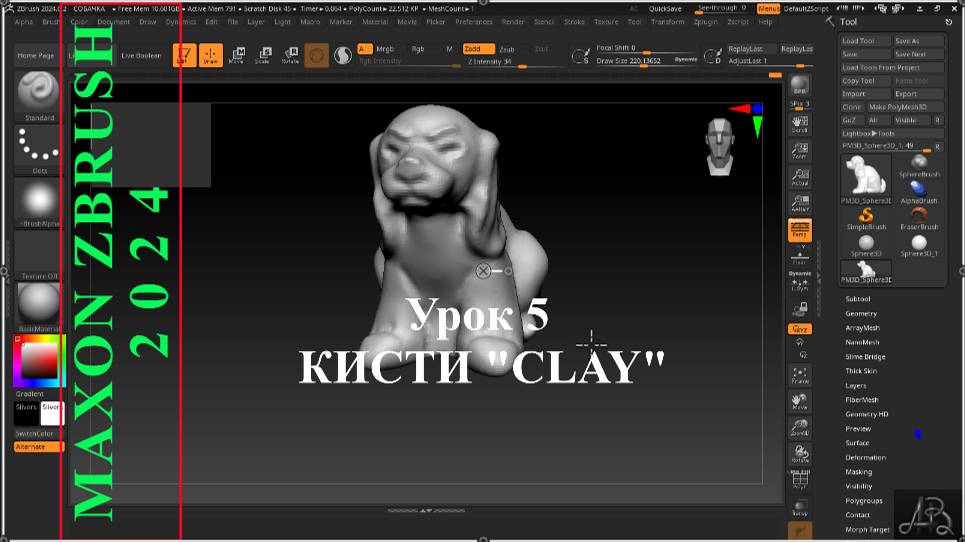Image resolution: width=965 pixels, height=542 pixels.
Task: Click the sculptris pro sphere icon
Action: [343, 56]
